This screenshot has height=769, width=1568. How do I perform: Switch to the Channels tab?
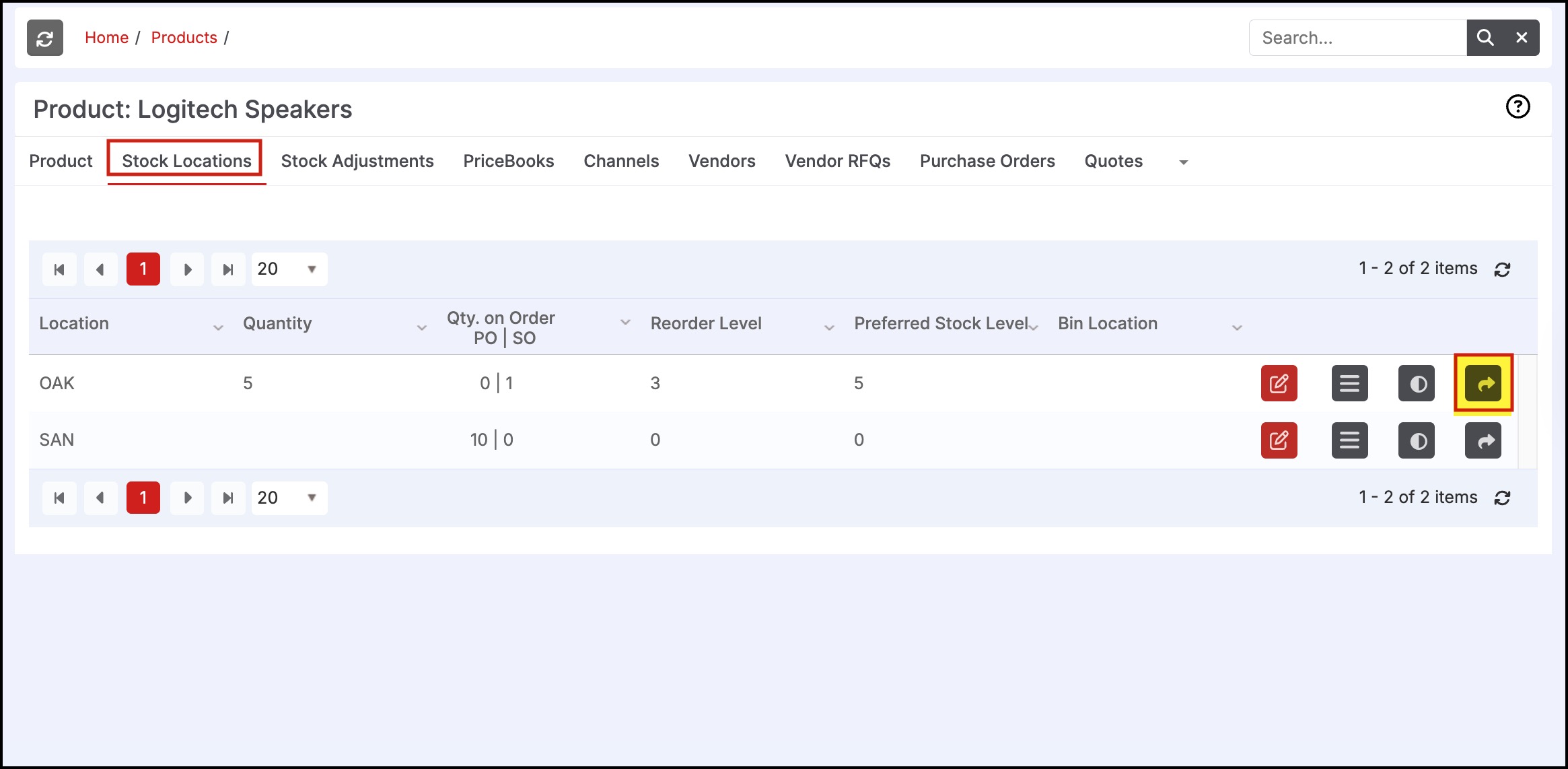(x=621, y=162)
